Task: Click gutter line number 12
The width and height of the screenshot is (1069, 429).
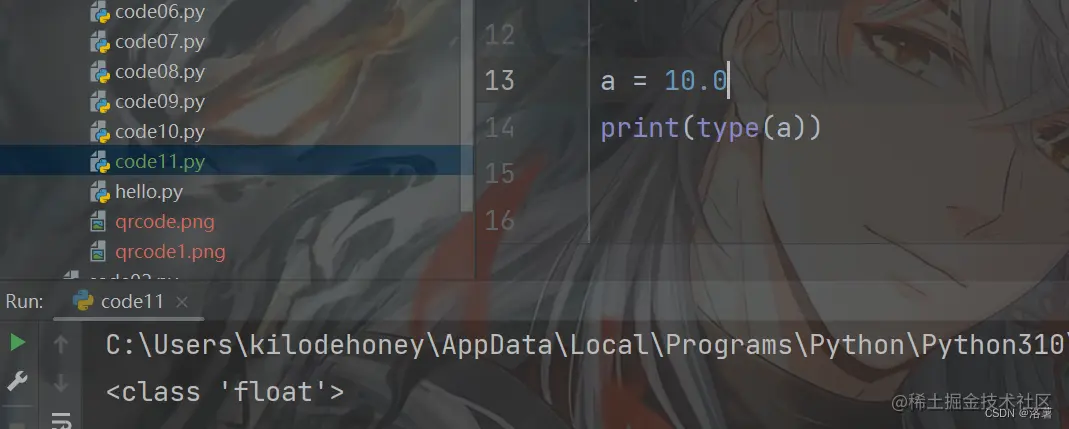Action: click(x=499, y=34)
